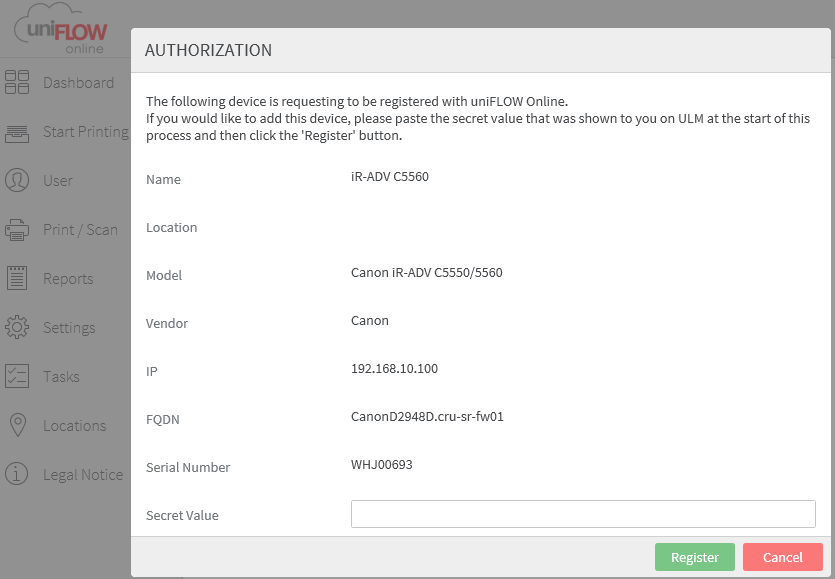Focus the Secret Value input field
The image size is (835, 579).
(583, 514)
